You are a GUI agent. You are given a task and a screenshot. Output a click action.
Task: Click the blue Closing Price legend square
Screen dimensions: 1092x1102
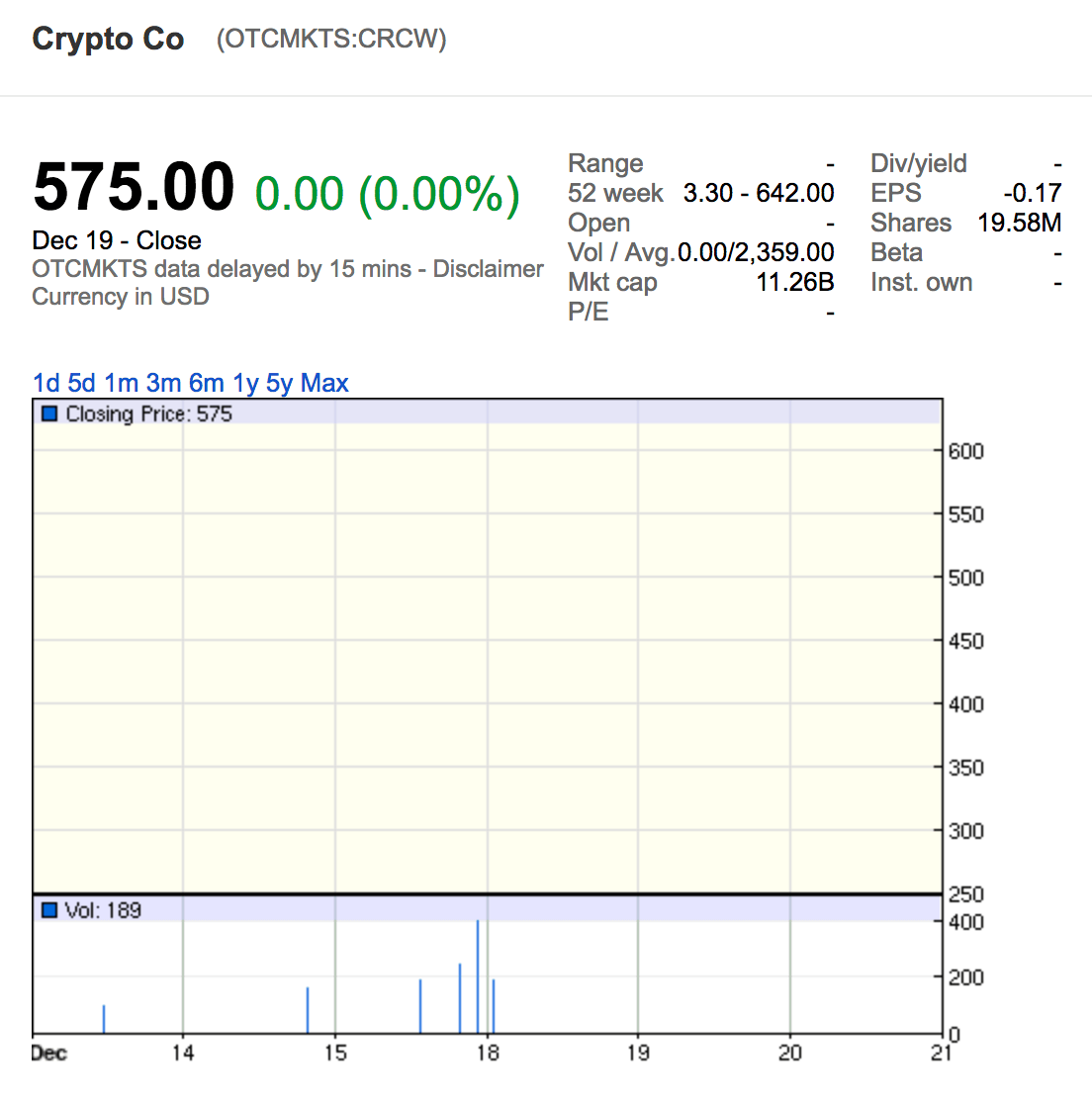[x=49, y=413]
